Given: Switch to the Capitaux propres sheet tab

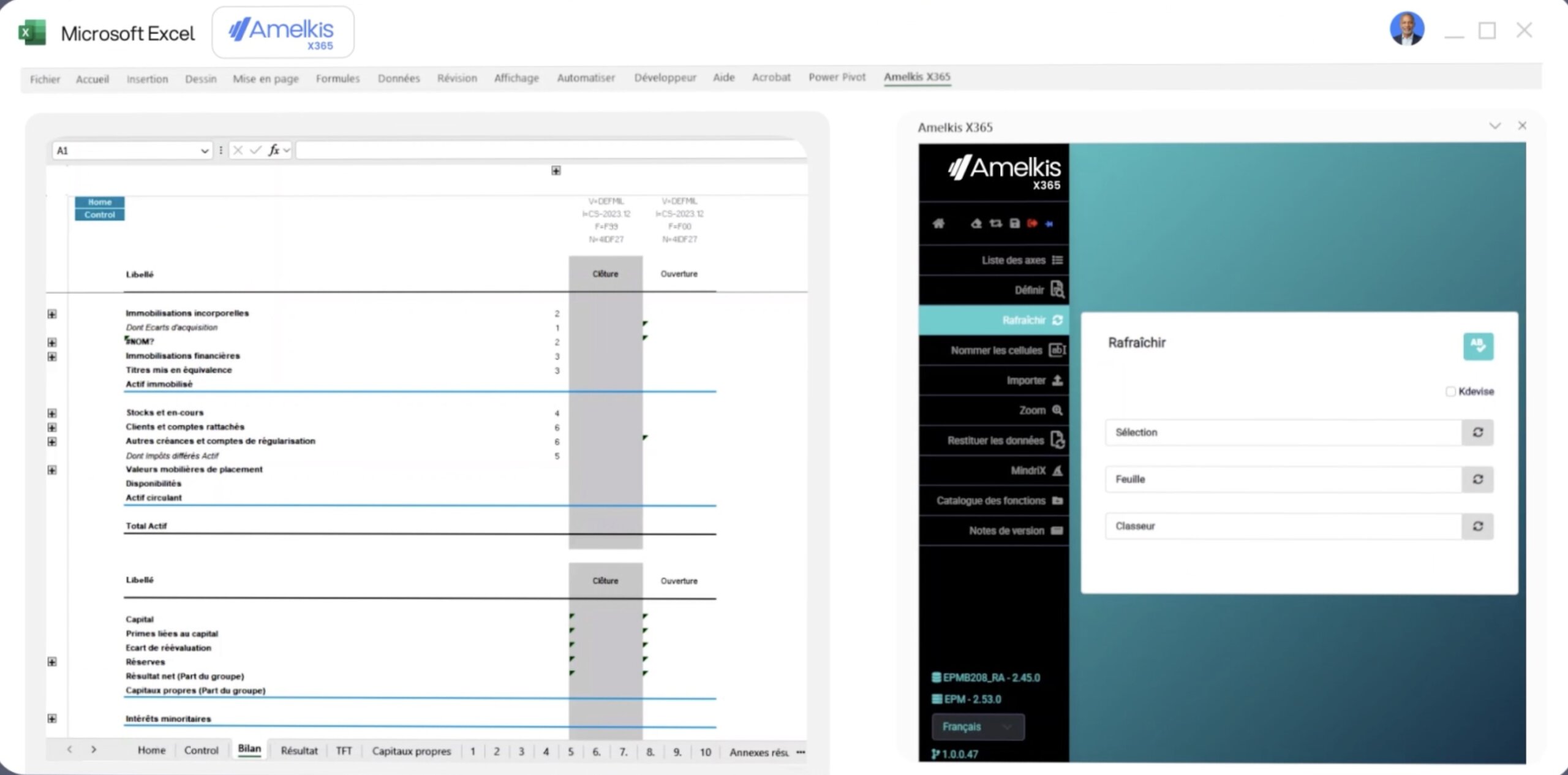Looking at the screenshot, I should click(411, 751).
